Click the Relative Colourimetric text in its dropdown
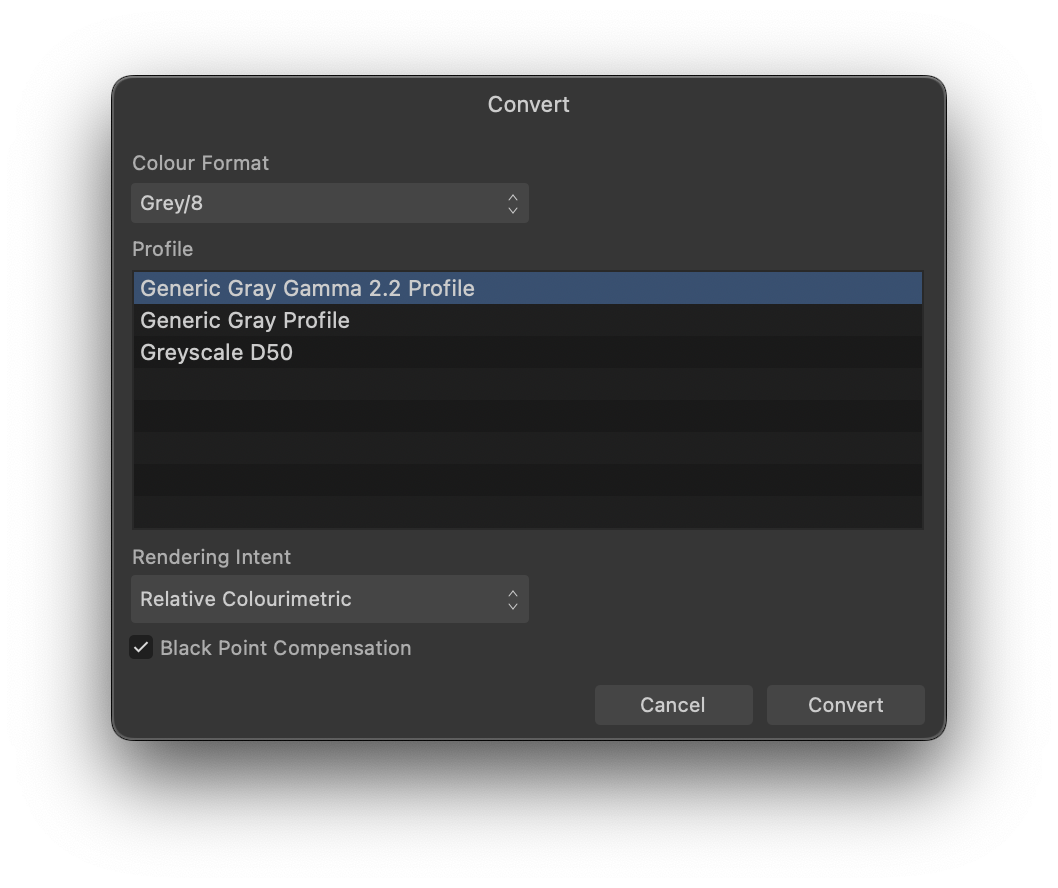 pos(246,599)
